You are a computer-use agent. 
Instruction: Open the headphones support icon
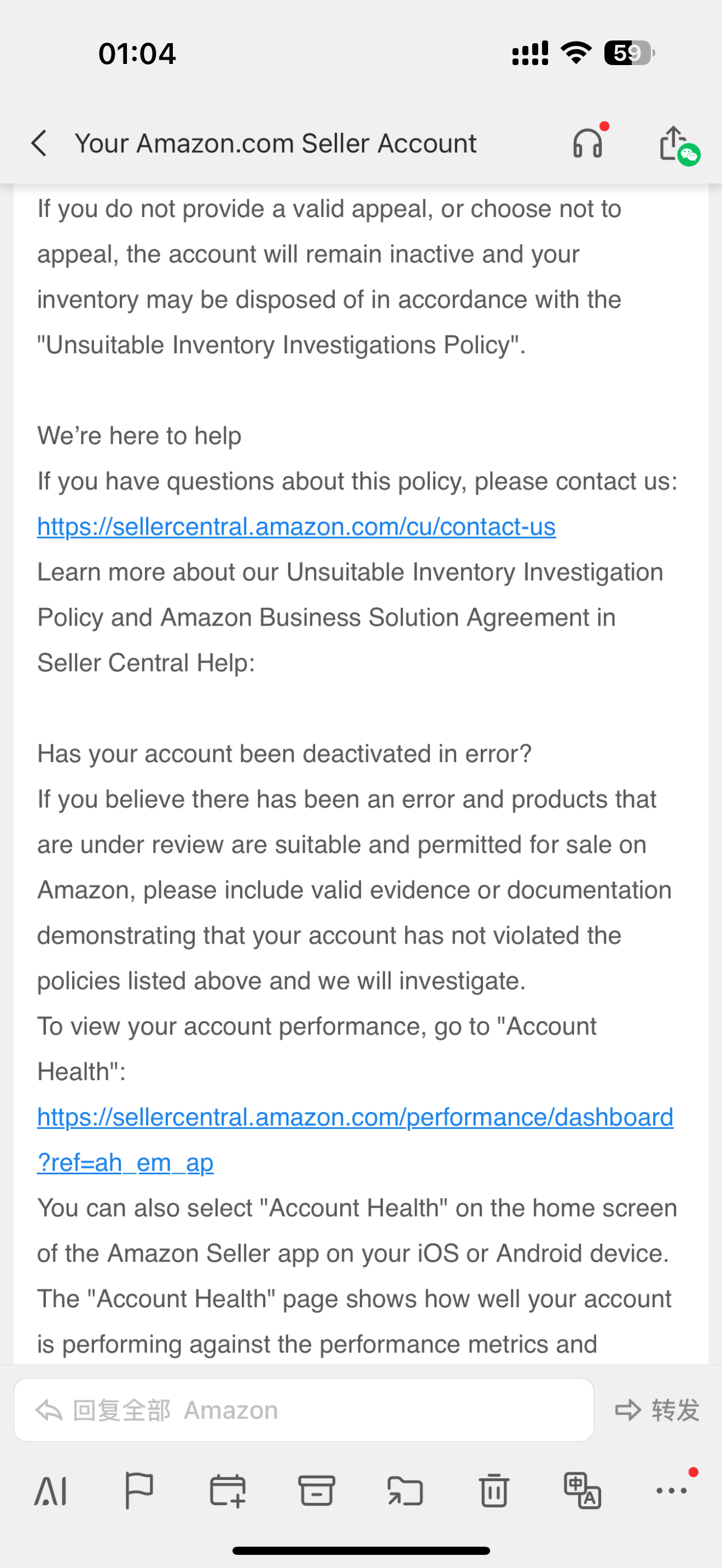(588, 143)
